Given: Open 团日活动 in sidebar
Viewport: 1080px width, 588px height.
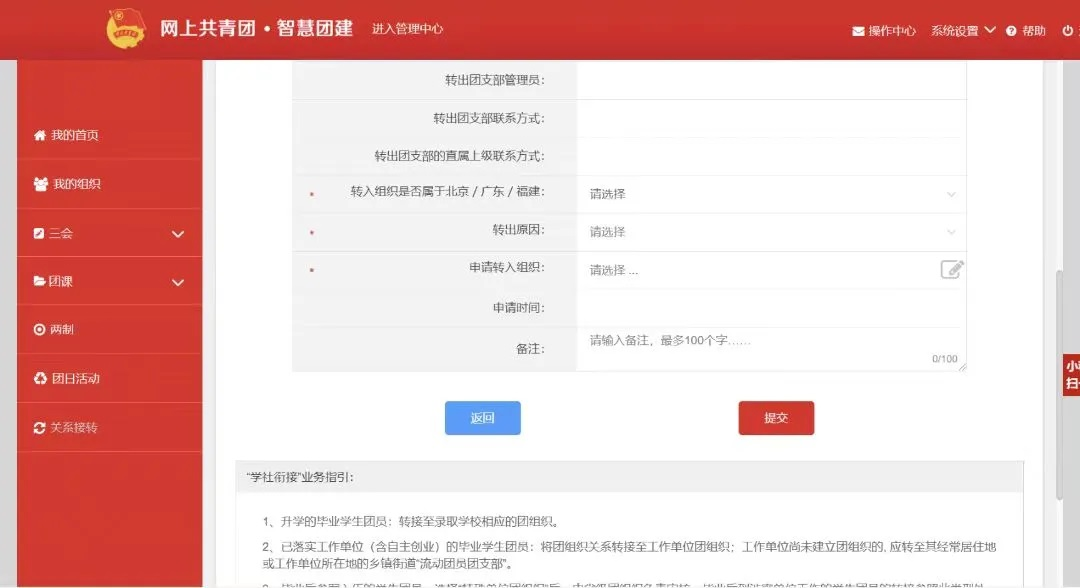Looking at the screenshot, I should pos(75,378).
